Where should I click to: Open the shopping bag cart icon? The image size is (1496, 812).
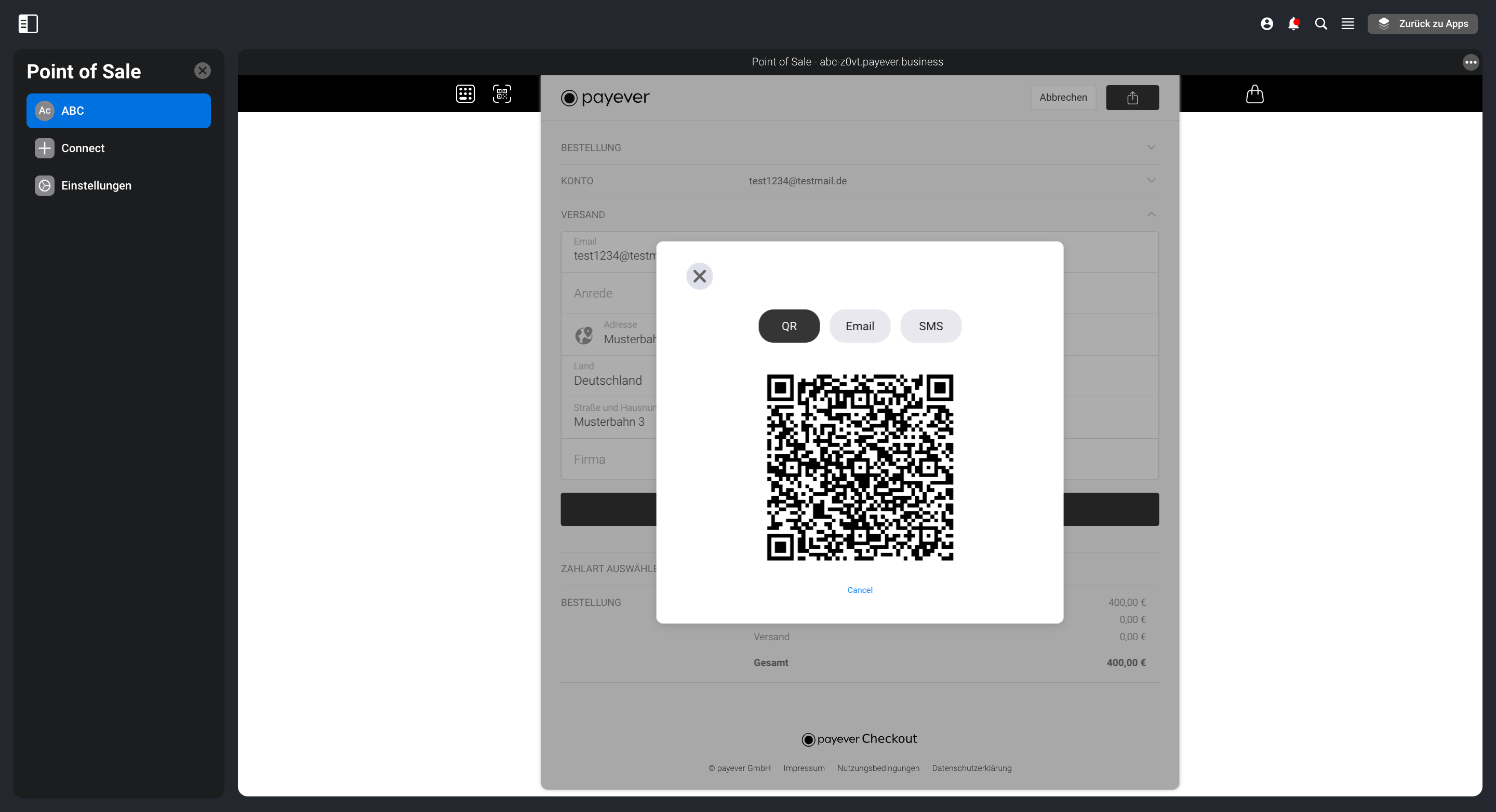click(x=1254, y=94)
